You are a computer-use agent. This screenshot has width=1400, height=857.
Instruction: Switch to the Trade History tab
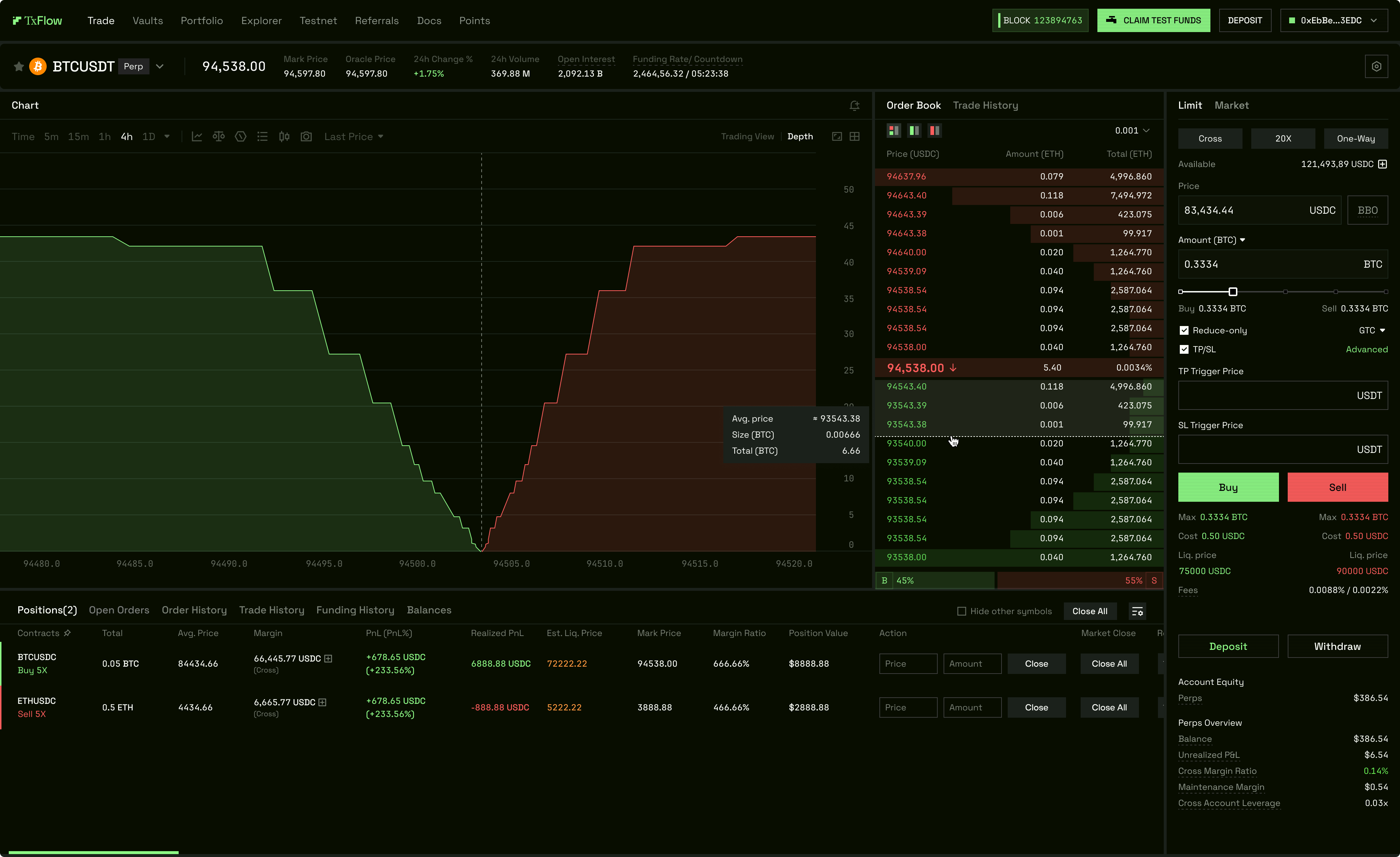986,105
